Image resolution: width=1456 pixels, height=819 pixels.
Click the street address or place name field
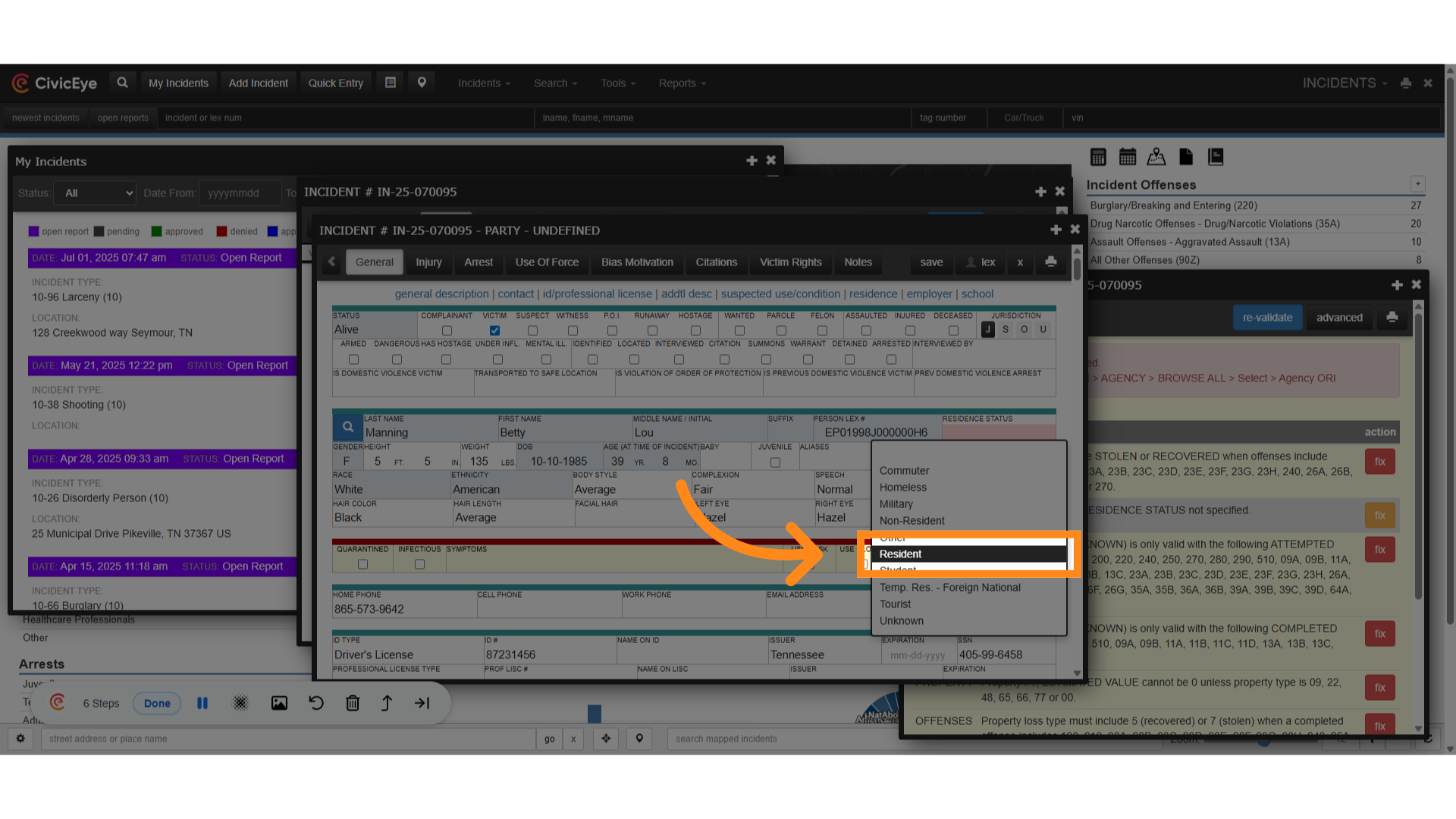(289, 739)
